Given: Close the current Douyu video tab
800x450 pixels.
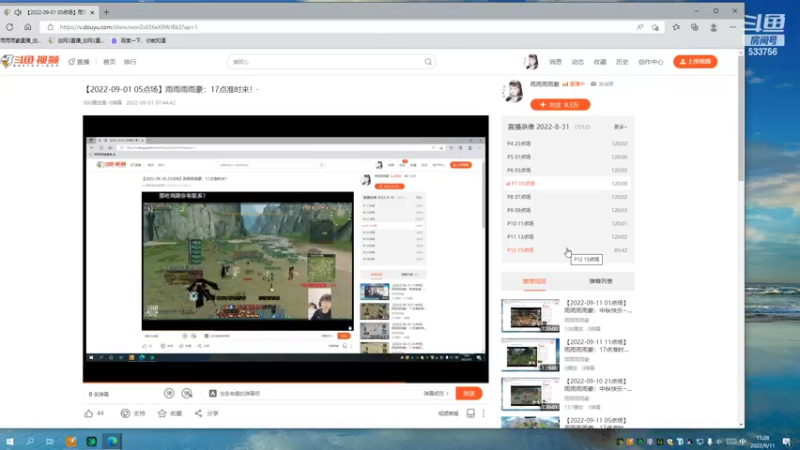Looking at the screenshot, I should 92,12.
